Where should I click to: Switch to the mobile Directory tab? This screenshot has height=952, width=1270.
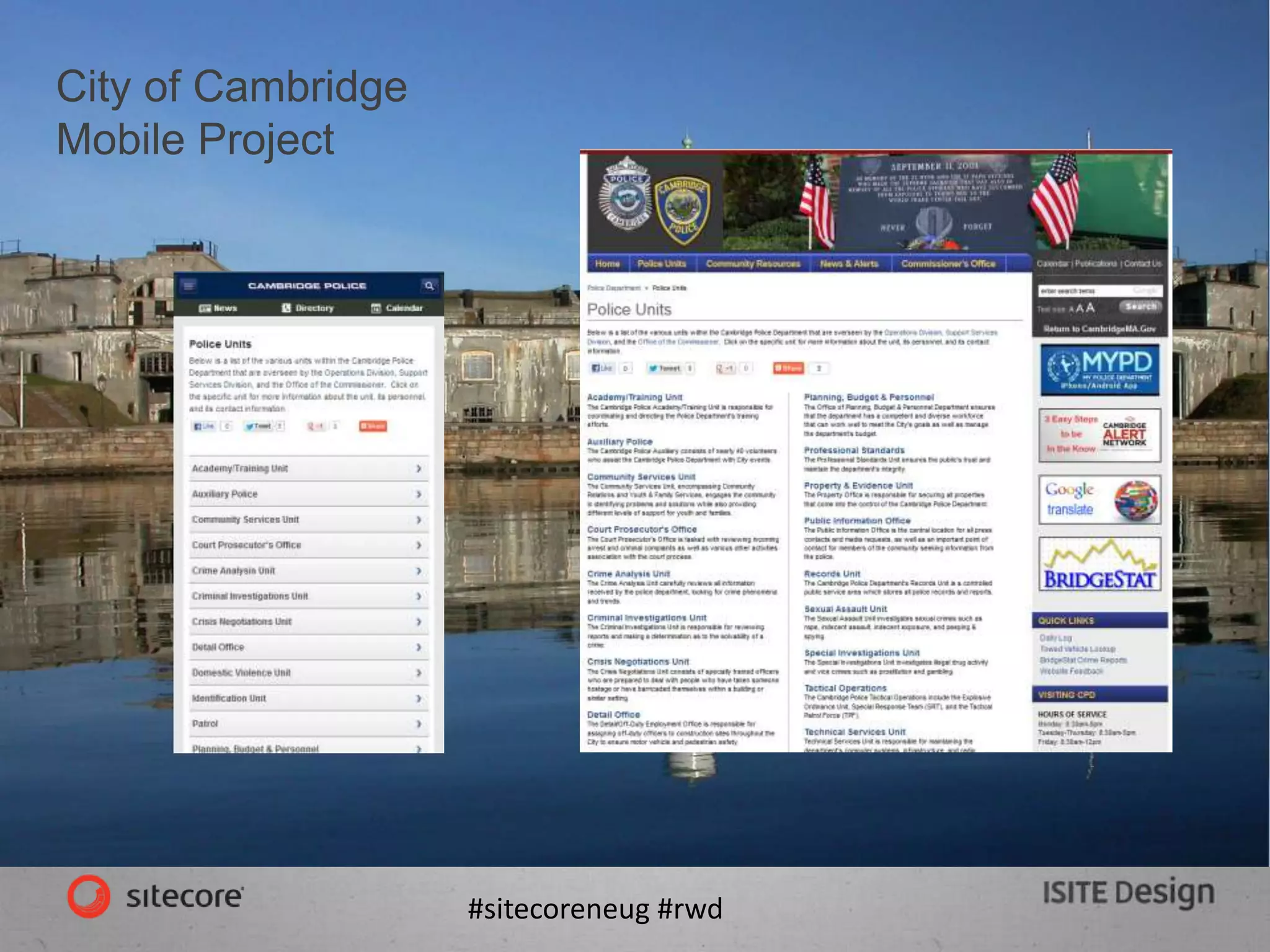click(x=308, y=308)
